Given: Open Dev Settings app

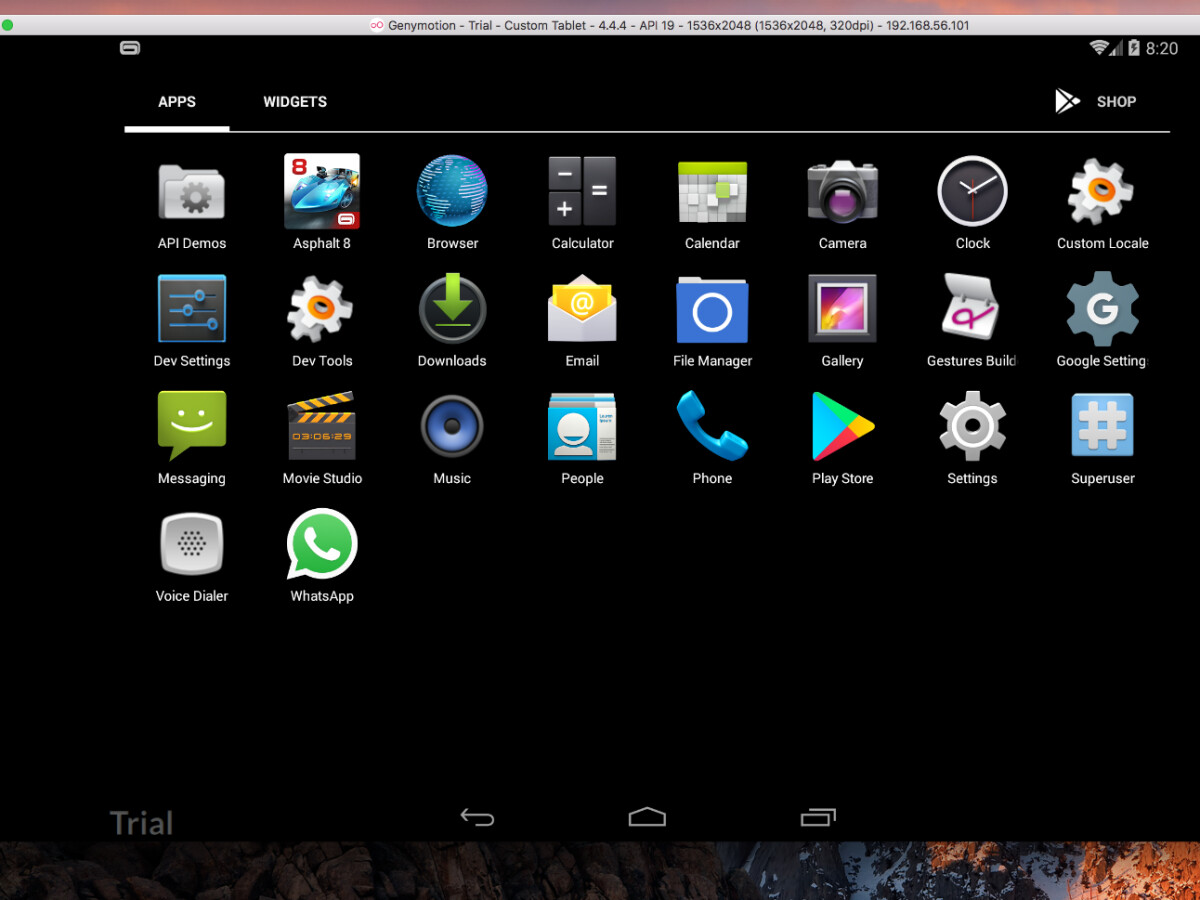Looking at the screenshot, I should pos(192,309).
